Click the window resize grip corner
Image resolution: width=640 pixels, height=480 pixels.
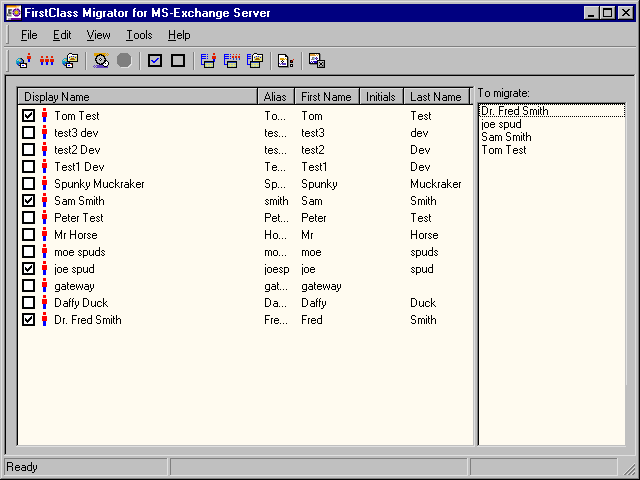click(629, 468)
